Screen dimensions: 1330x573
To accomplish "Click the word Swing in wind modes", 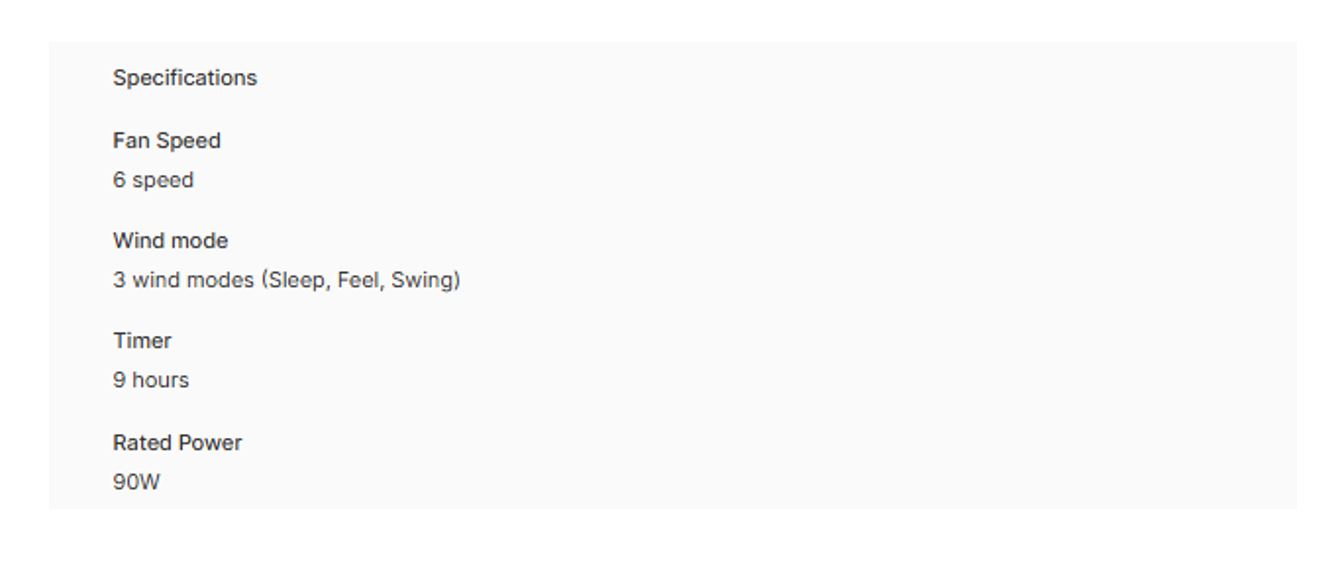I will (x=423, y=281).
